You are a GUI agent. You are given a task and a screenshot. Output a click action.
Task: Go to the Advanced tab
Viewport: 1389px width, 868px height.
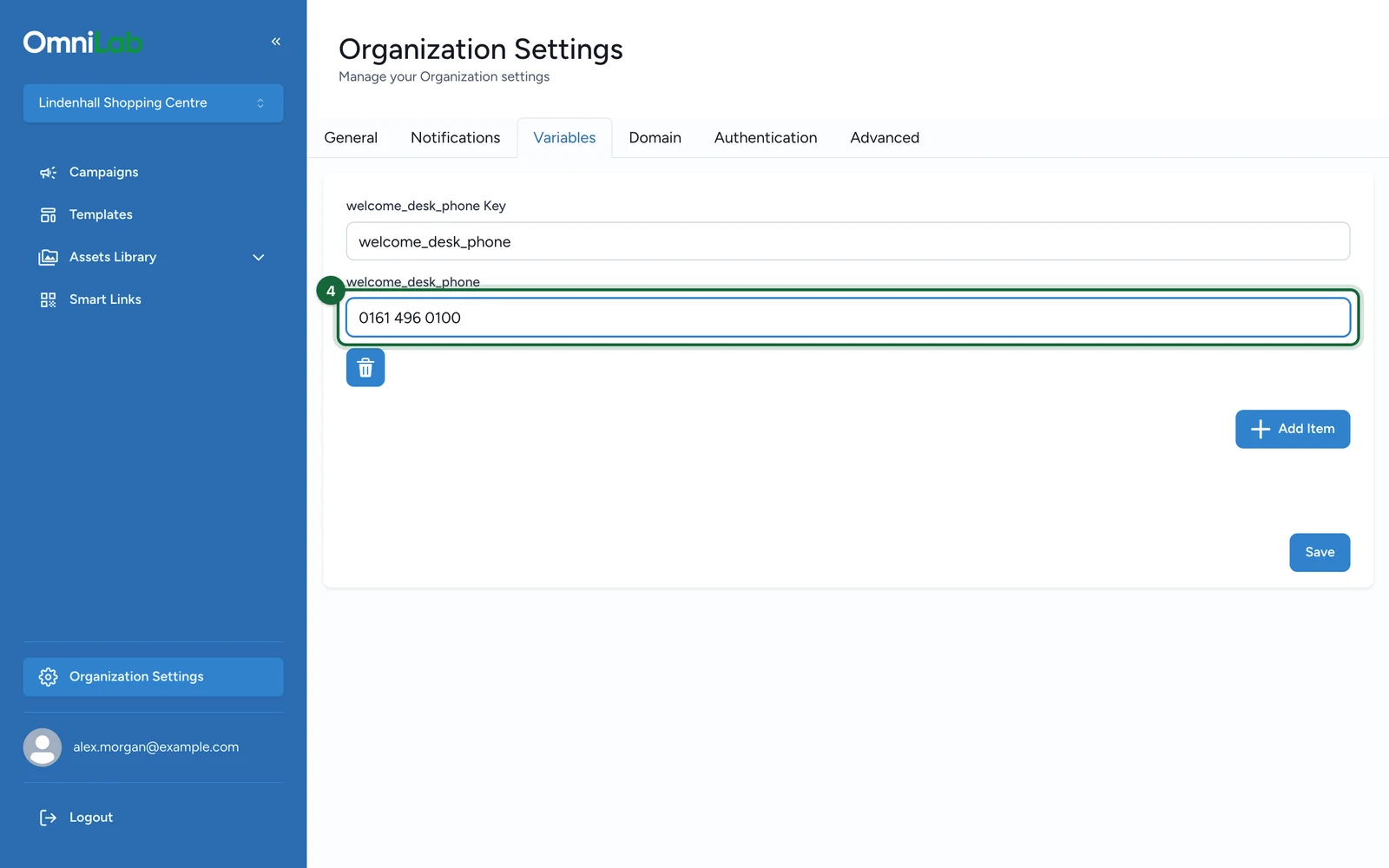coord(885,138)
